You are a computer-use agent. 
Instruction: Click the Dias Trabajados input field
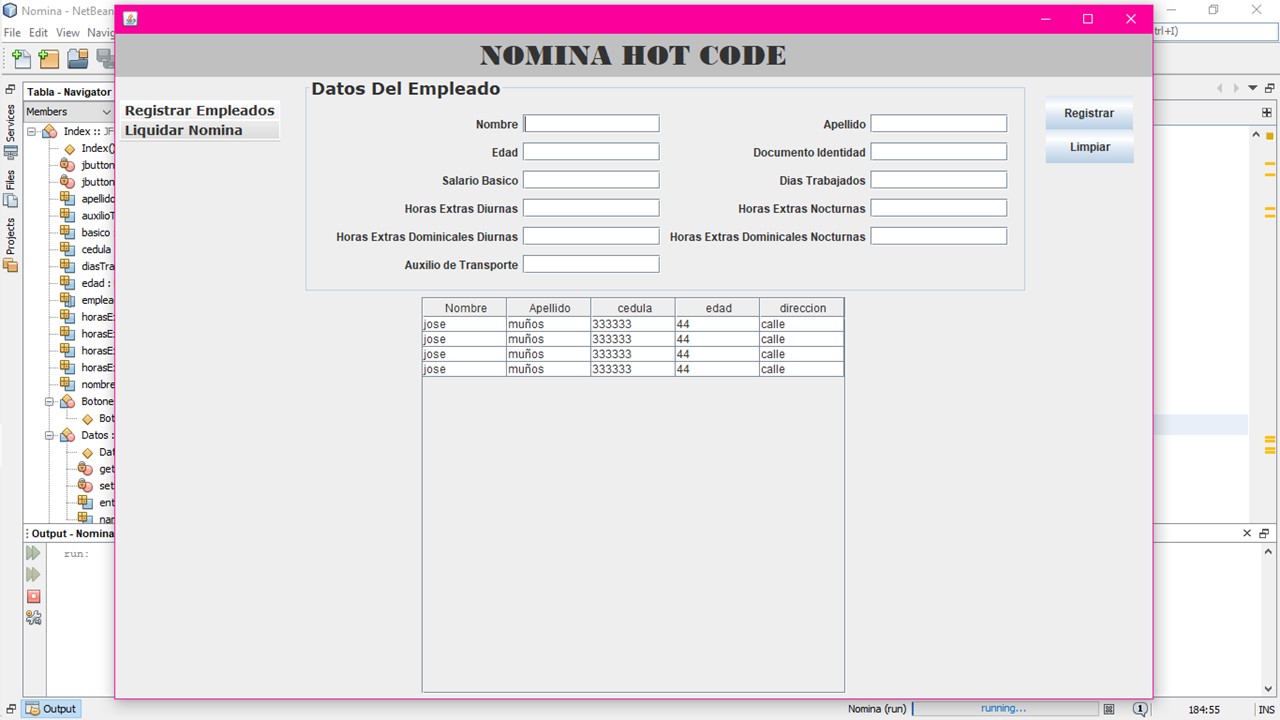939,180
